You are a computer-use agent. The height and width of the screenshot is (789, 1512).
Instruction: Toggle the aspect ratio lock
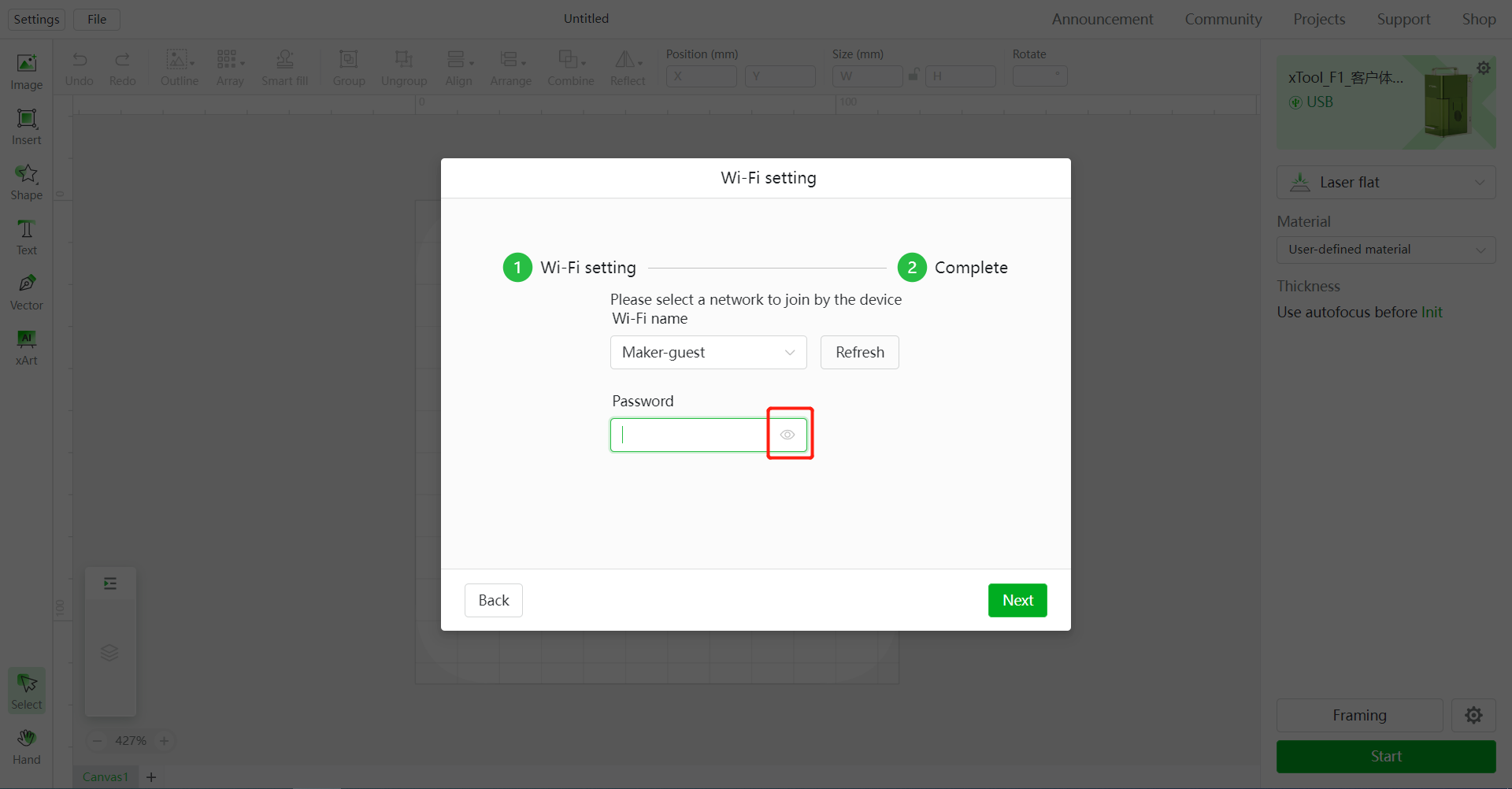[913, 75]
